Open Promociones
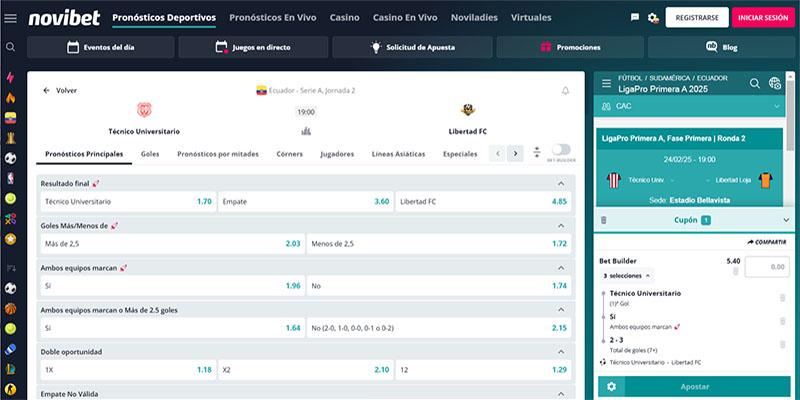The image size is (800, 400). click(x=570, y=47)
